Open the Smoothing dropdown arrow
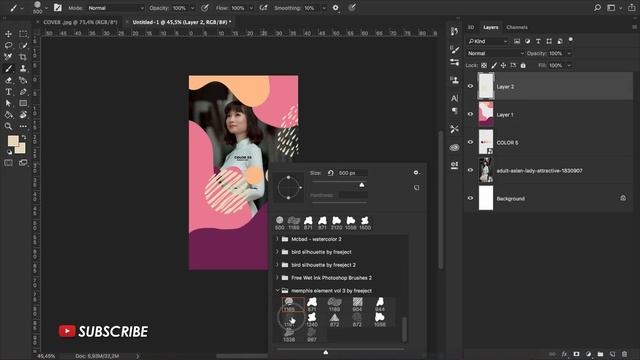Image resolution: width=640 pixels, height=360 pixels. coord(324,8)
